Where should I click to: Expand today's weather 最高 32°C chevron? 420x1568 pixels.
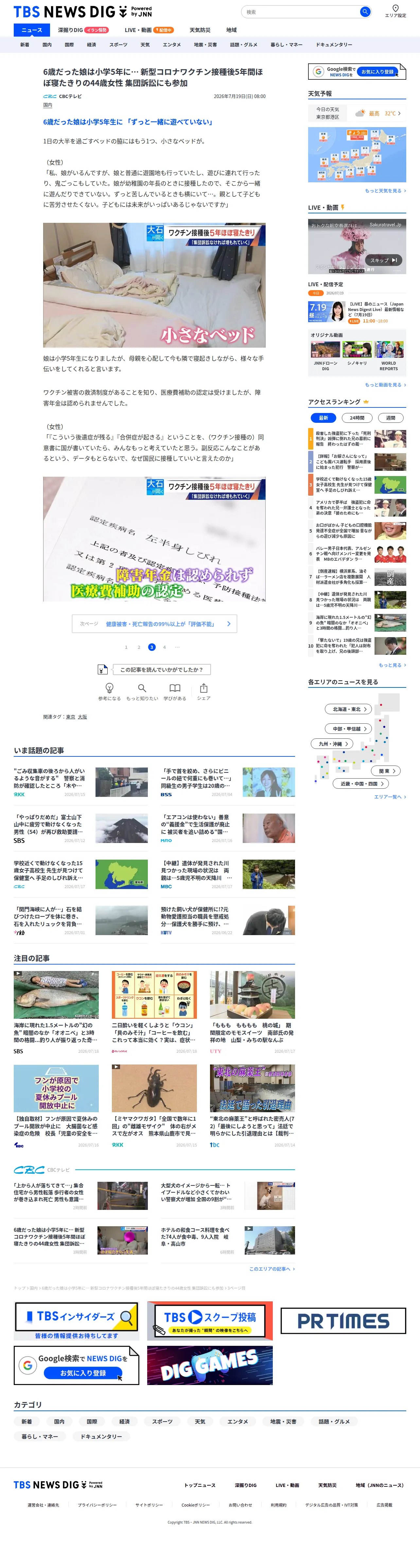(399, 113)
